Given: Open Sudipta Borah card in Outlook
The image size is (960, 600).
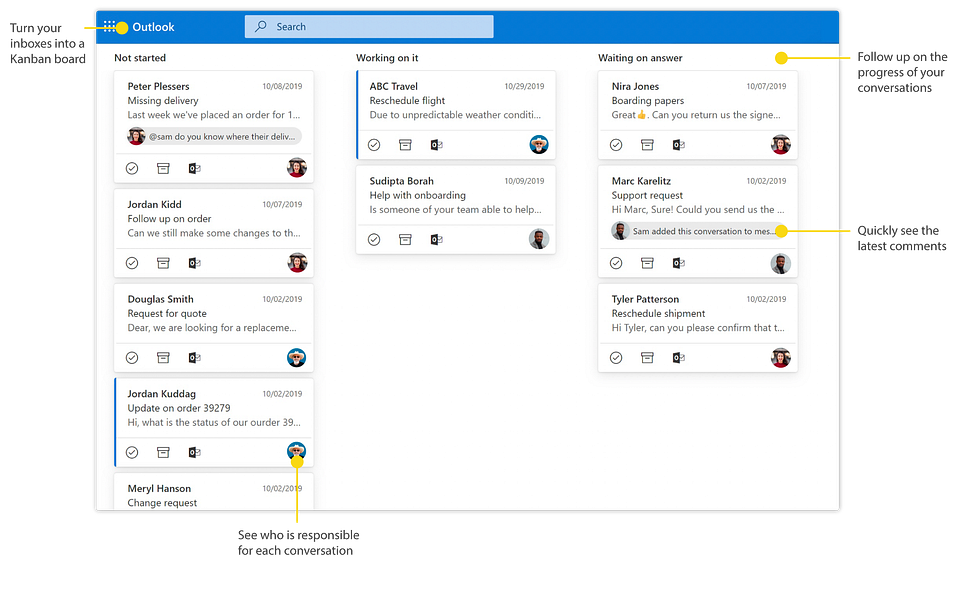Looking at the screenshot, I should [436, 239].
